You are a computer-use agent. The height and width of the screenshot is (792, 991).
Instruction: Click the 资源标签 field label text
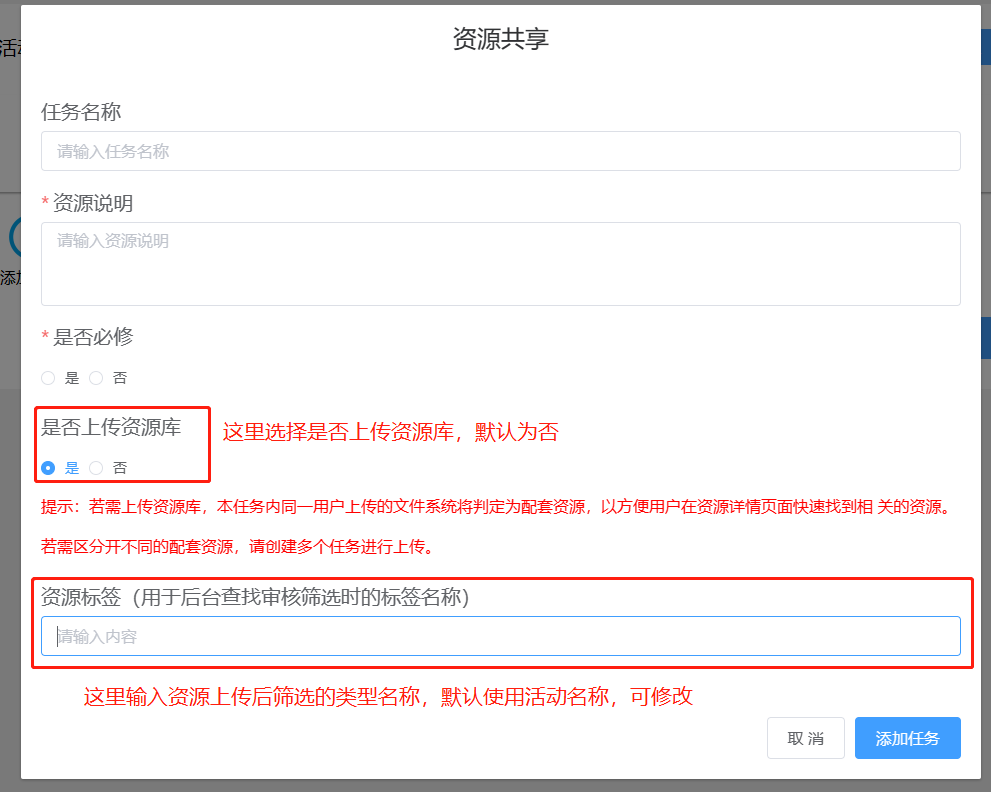click(255, 597)
